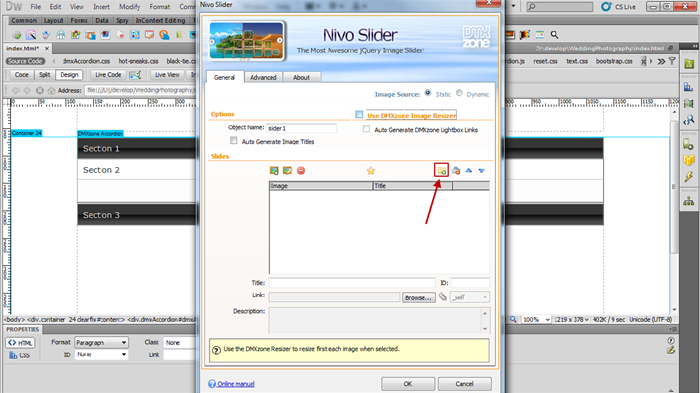
Task: Toggle Auto Generate Image Titles checkbox
Action: coord(233,141)
